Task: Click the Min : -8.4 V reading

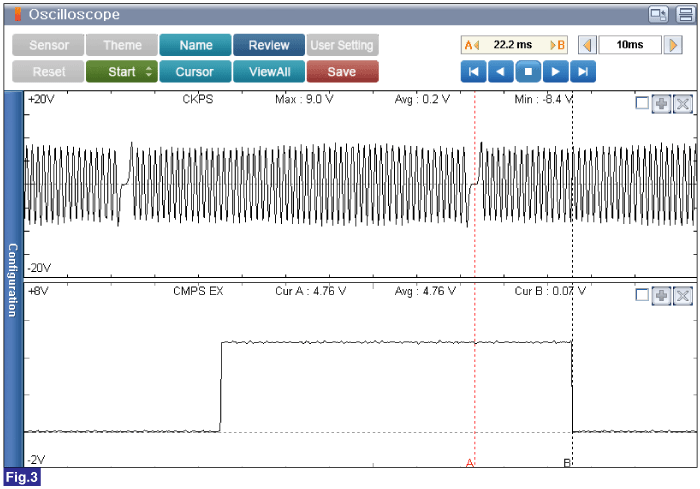Action: [543, 99]
